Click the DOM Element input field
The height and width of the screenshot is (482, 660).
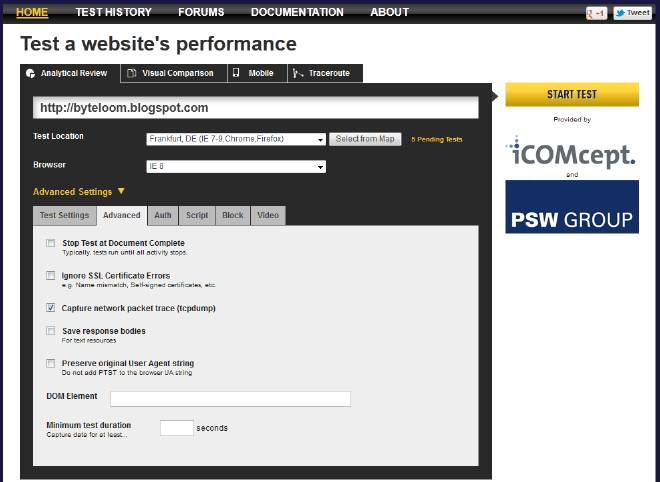click(230, 399)
